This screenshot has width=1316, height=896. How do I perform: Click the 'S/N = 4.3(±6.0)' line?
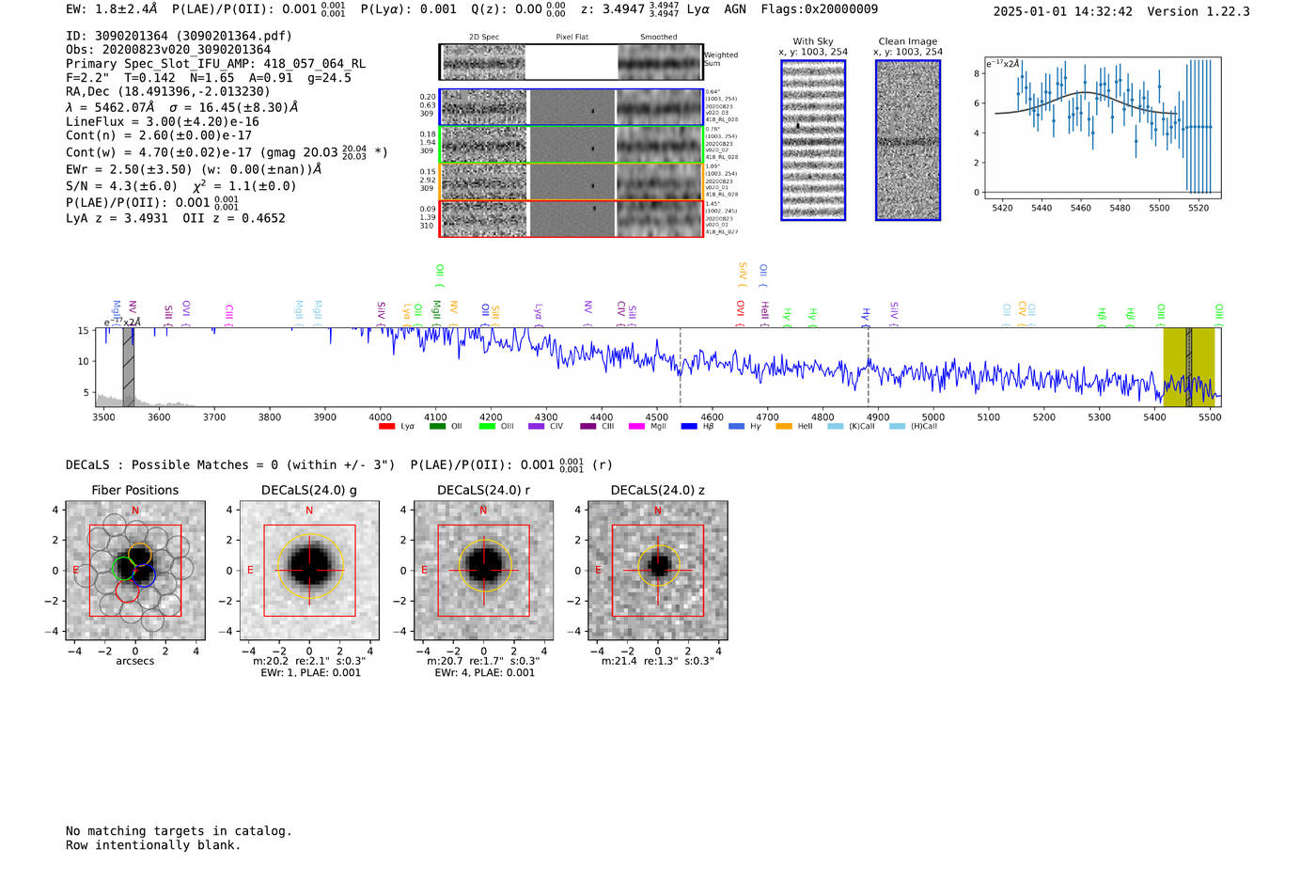121,186
